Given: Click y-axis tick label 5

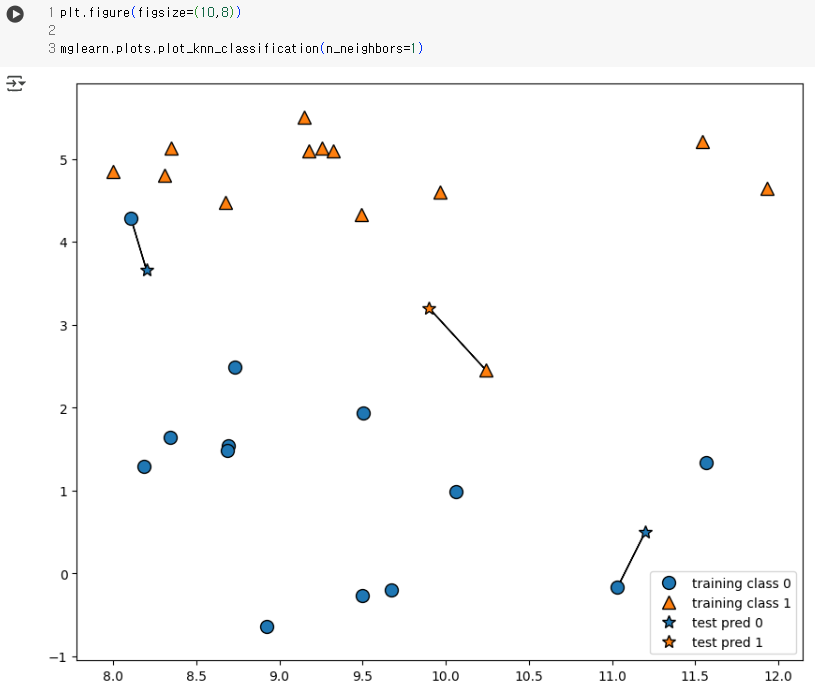Looking at the screenshot, I should pos(63,160).
